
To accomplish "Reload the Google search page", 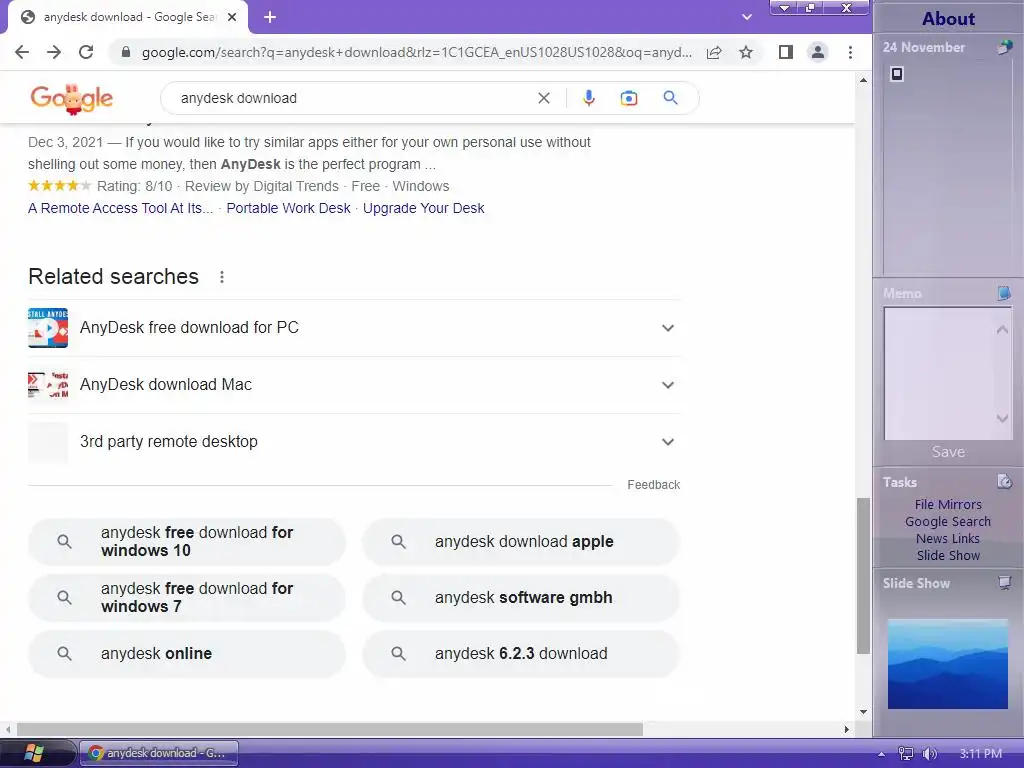I will pyautogui.click(x=86, y=52).
